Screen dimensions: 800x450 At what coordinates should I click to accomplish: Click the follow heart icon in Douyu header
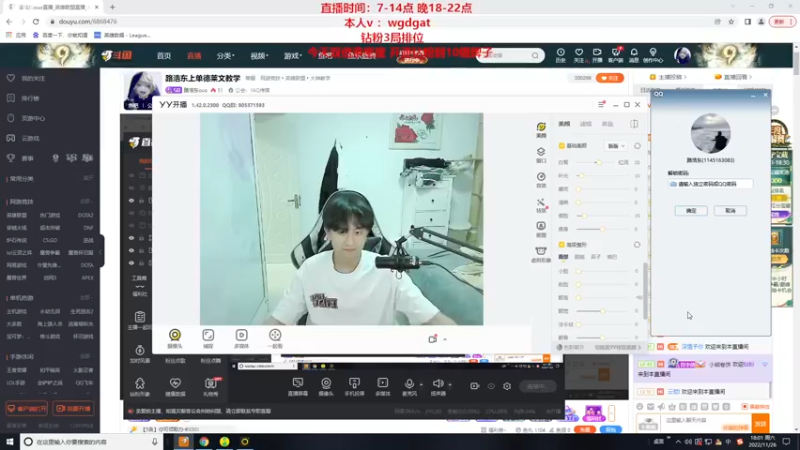579,53
